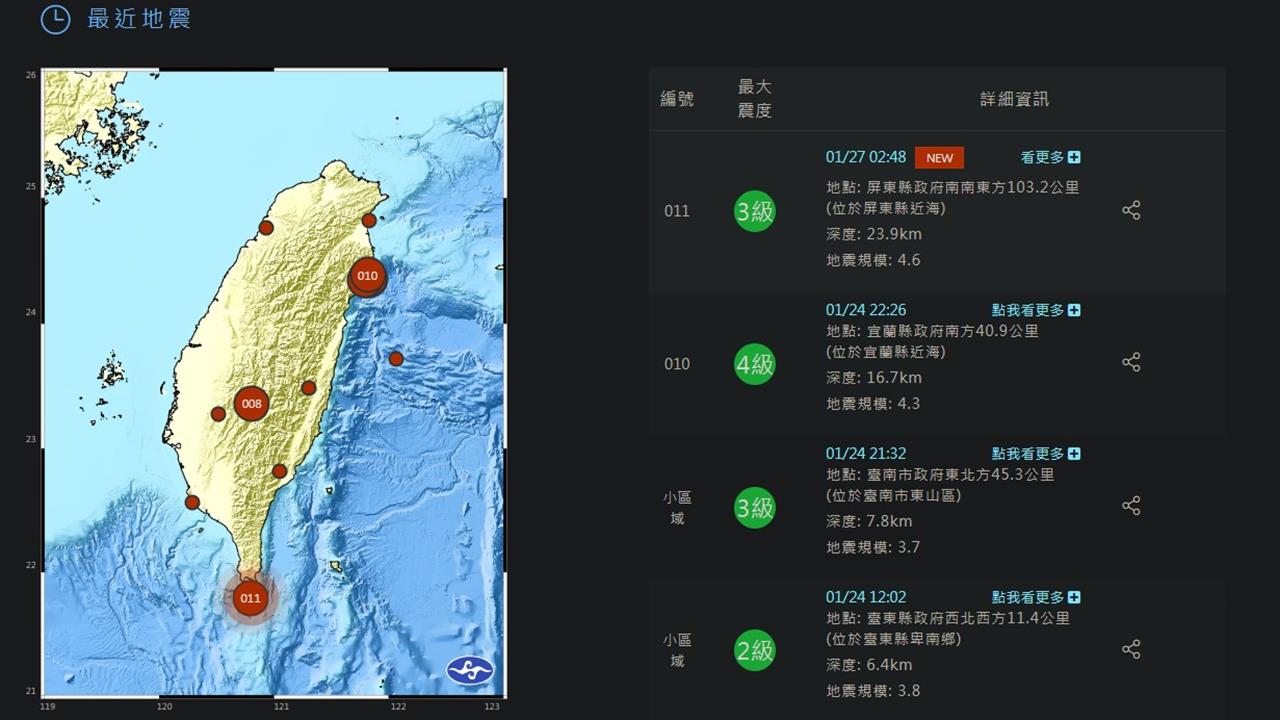
Task: Select earthquake marker 010 on the map
Action: tap(367, 276)
